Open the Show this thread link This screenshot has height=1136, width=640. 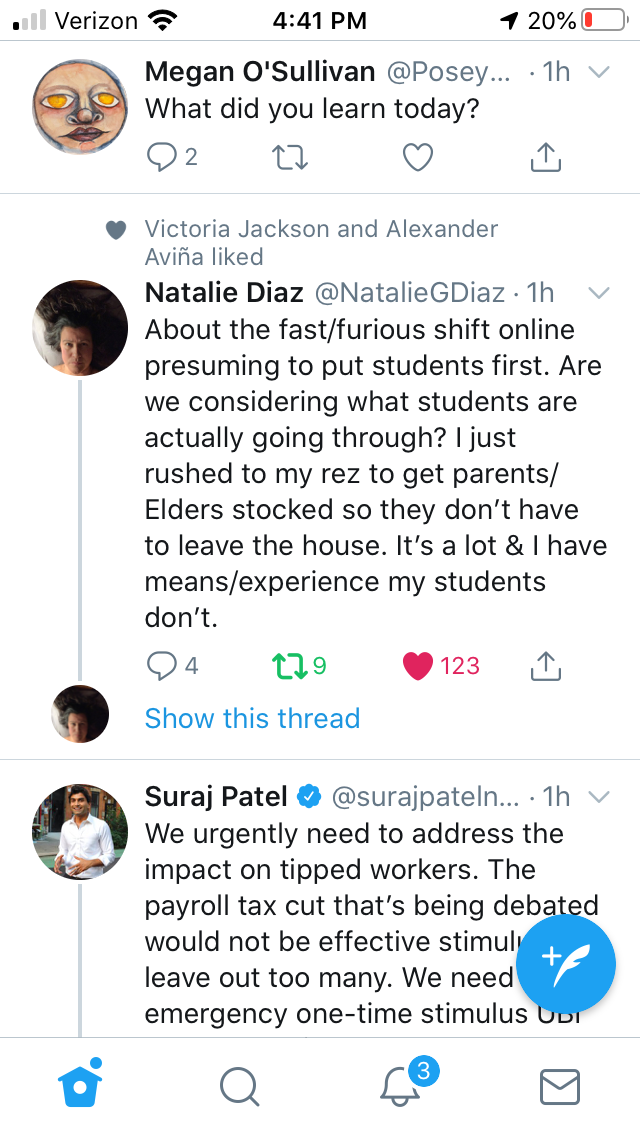[x=252, y=718]
